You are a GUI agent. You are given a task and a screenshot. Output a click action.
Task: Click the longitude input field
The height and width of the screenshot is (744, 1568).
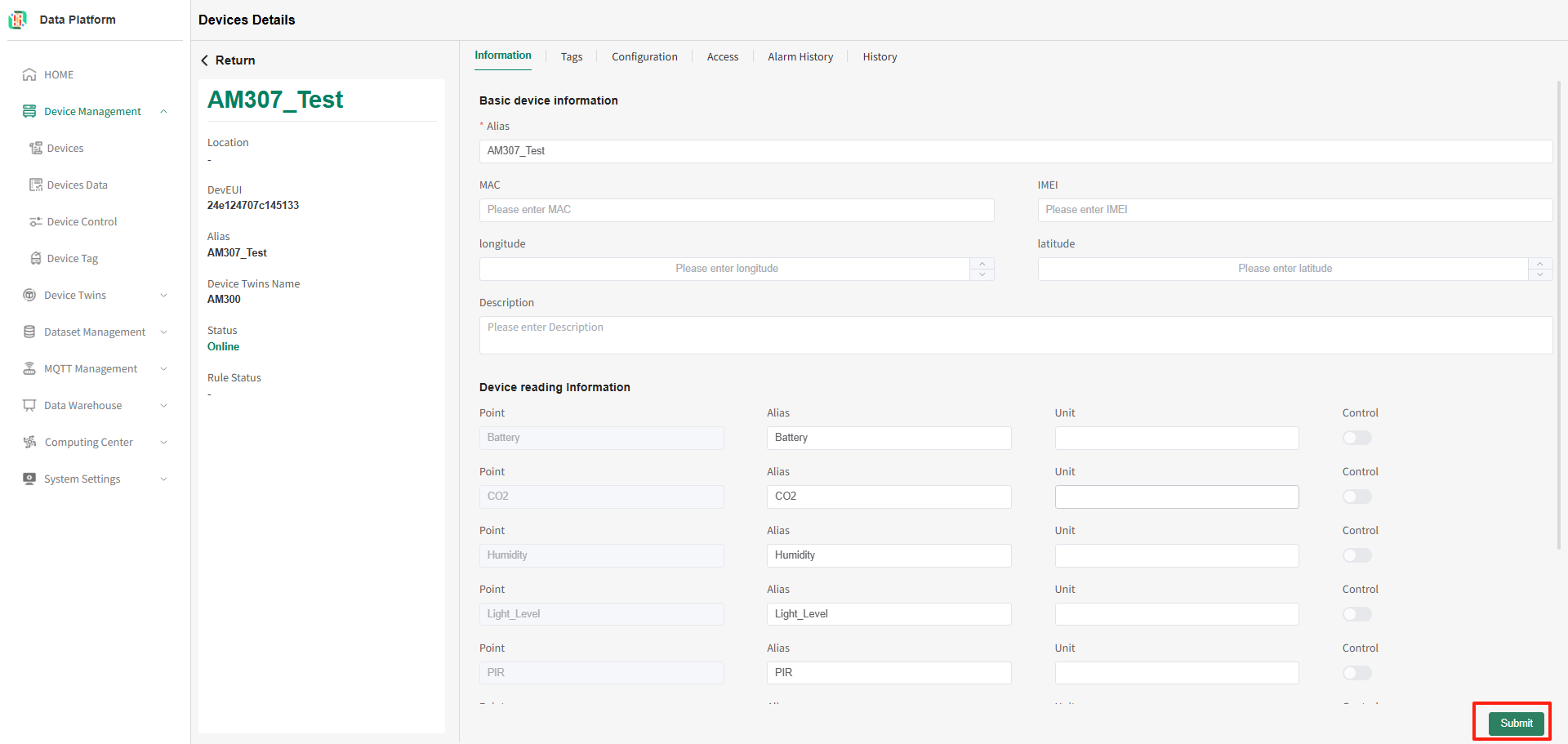725,269
